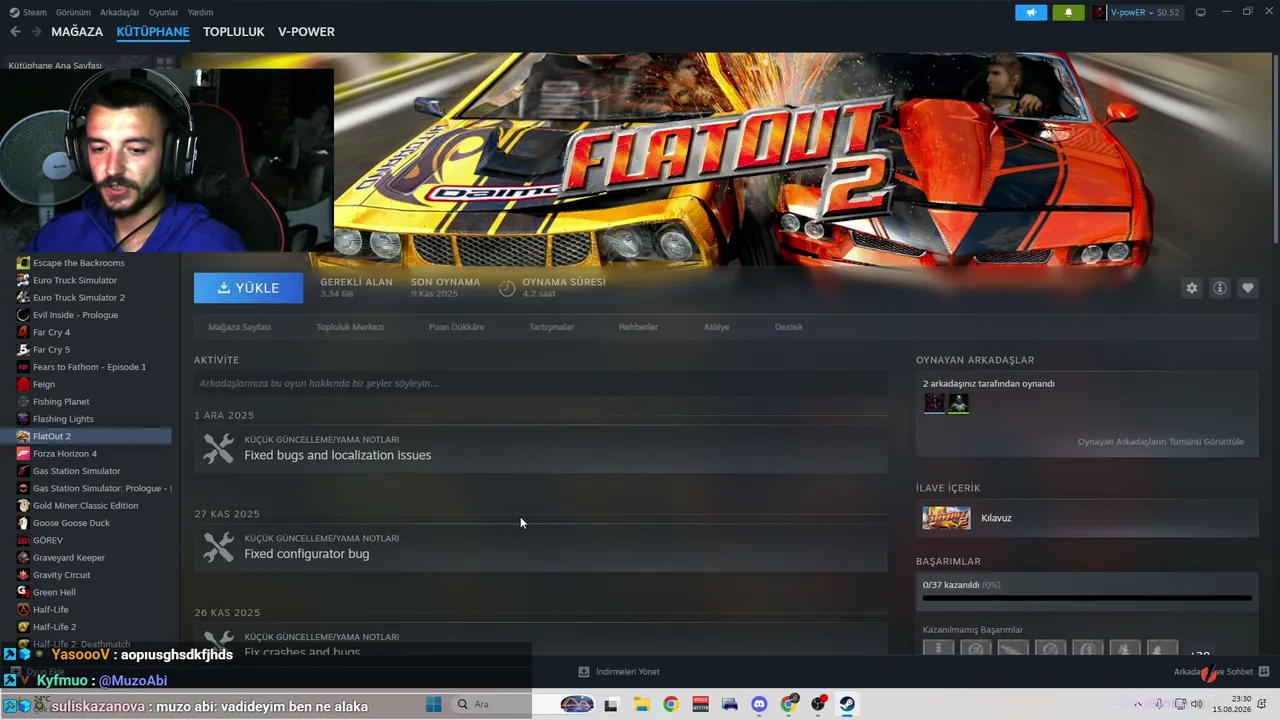Click the wrench icon for the 1 Ara 2025 update
The width and height of the screenshot is (1280, 720).
point(218,449)
